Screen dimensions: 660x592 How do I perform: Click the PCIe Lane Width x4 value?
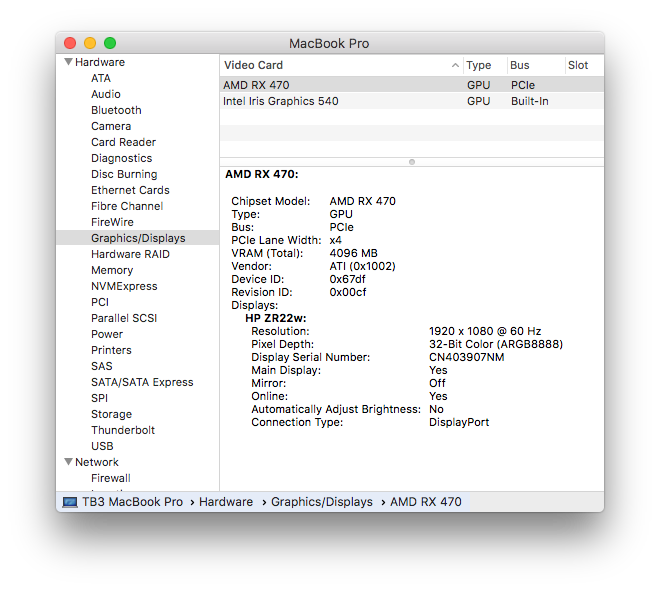point(335,240)
